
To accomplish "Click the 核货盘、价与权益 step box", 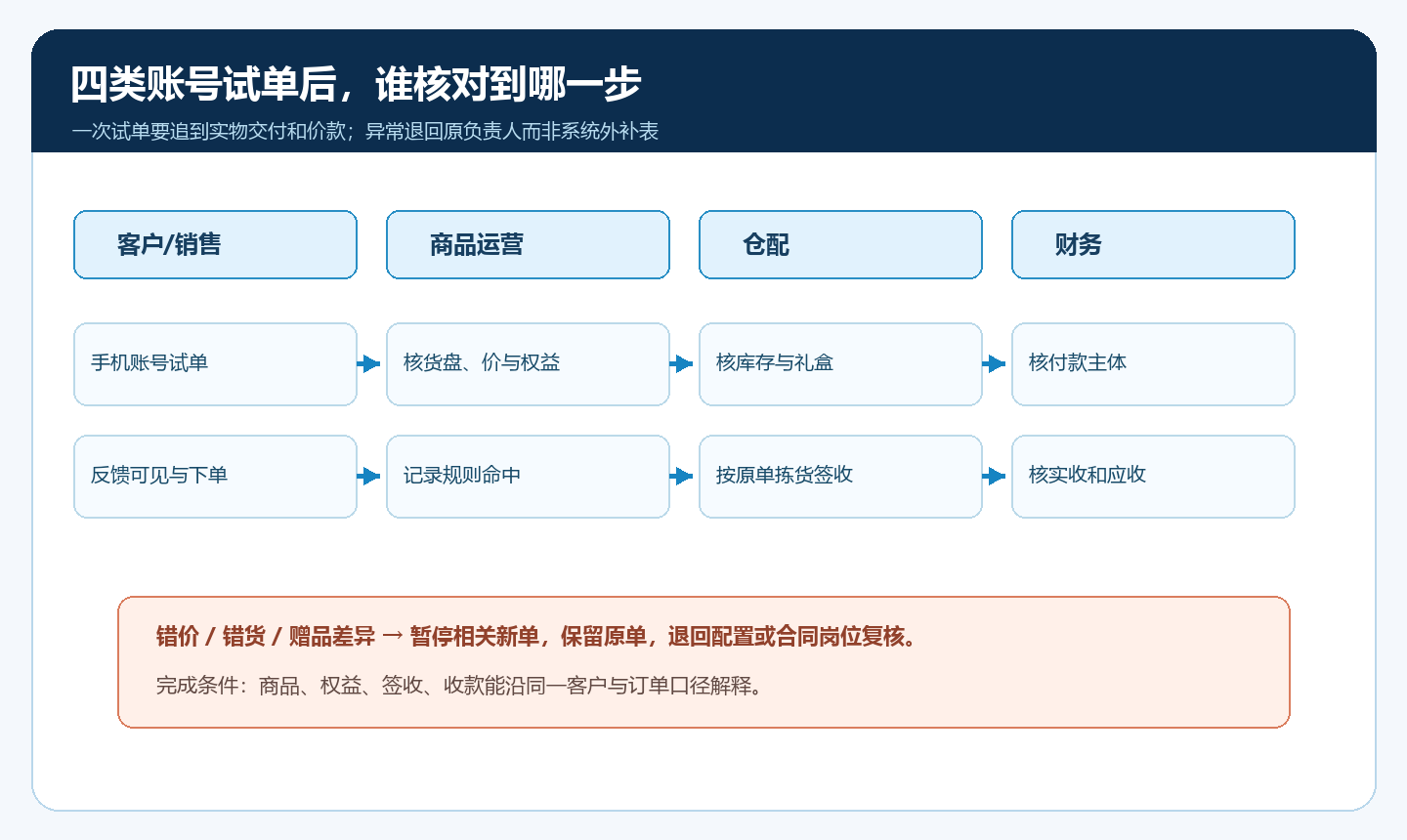I will coord(528,364).
